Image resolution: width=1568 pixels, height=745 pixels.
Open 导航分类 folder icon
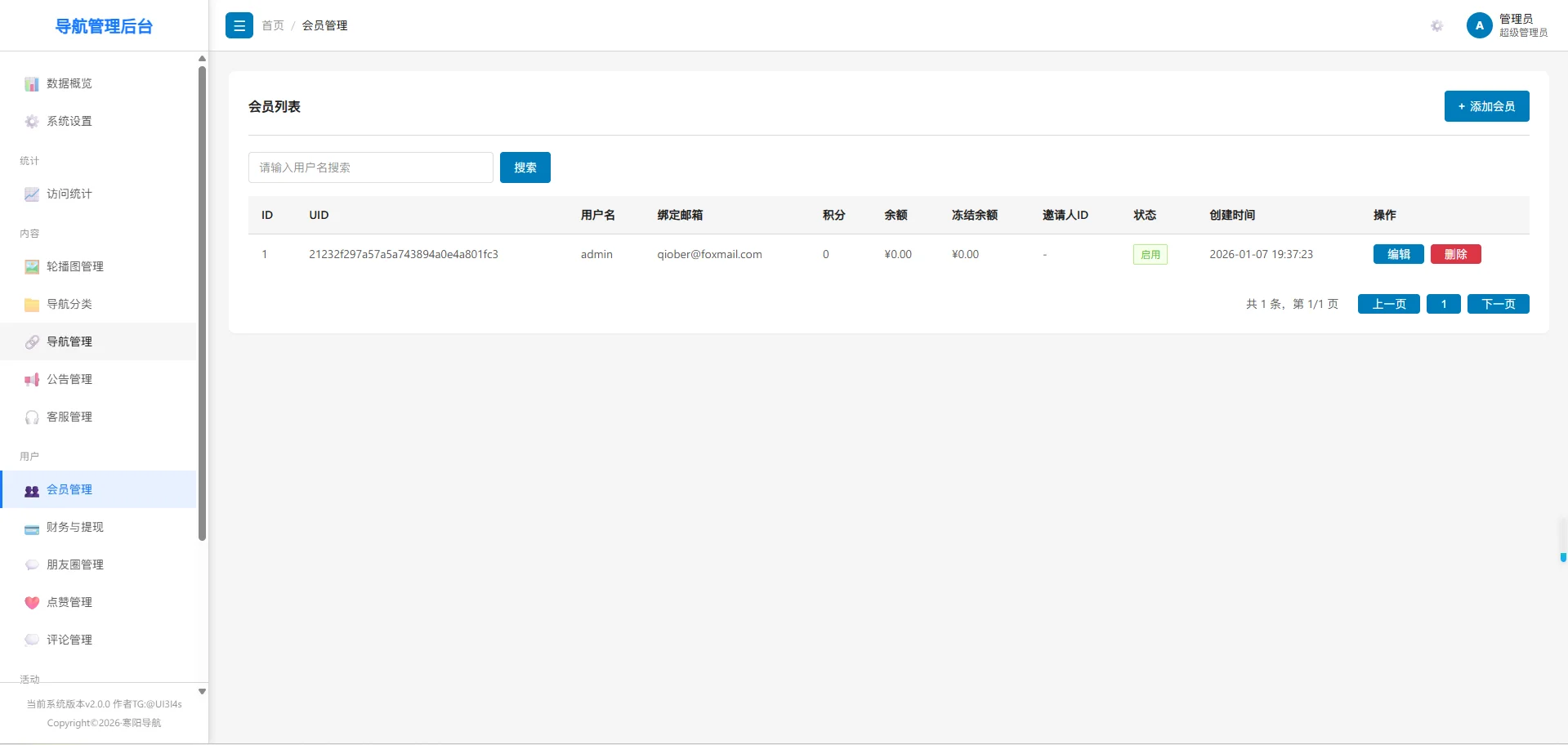[x=32, y=305]
